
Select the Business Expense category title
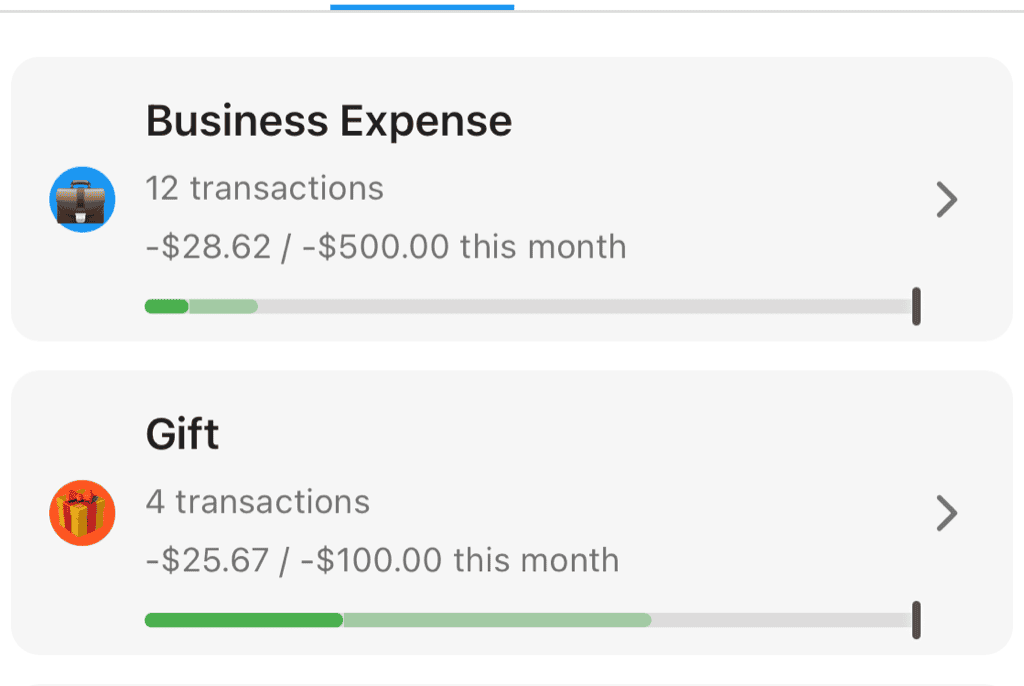click(x=329, y=122)
